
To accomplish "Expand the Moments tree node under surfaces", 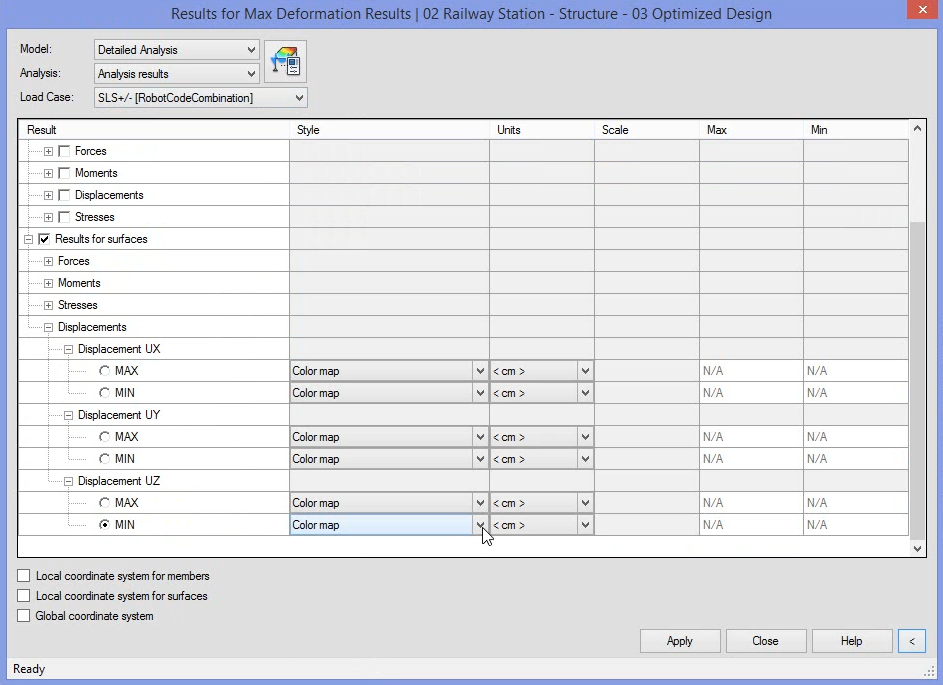I will pyautogui.click(x=47, y=283).
